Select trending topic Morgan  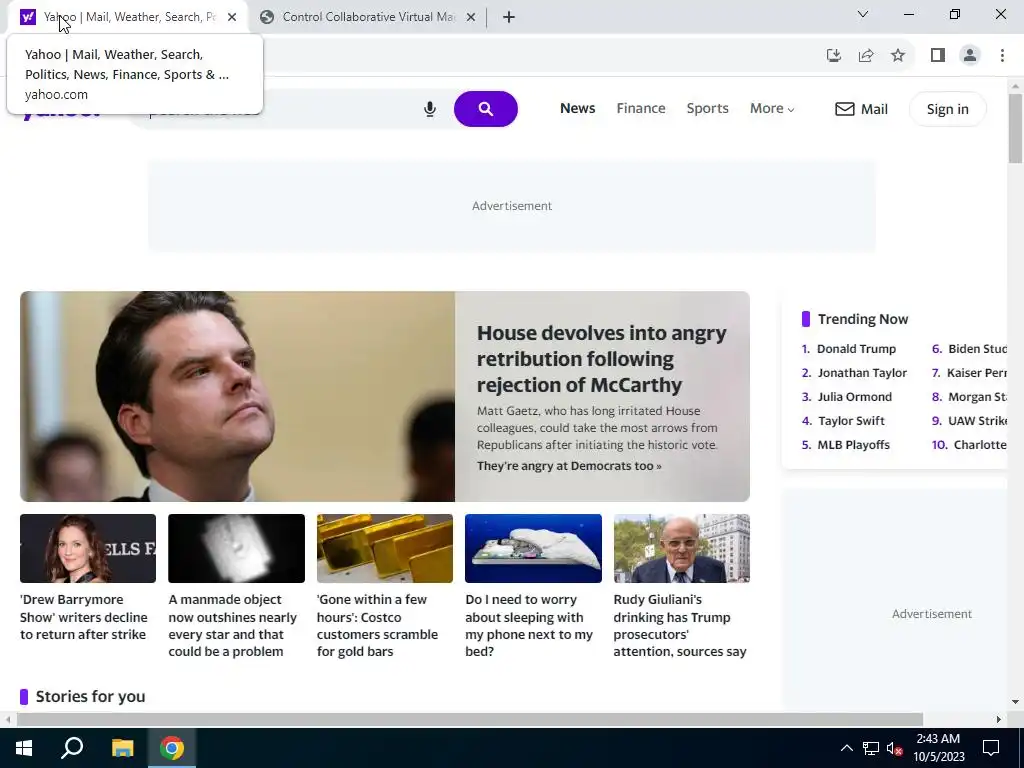point(977,397)
